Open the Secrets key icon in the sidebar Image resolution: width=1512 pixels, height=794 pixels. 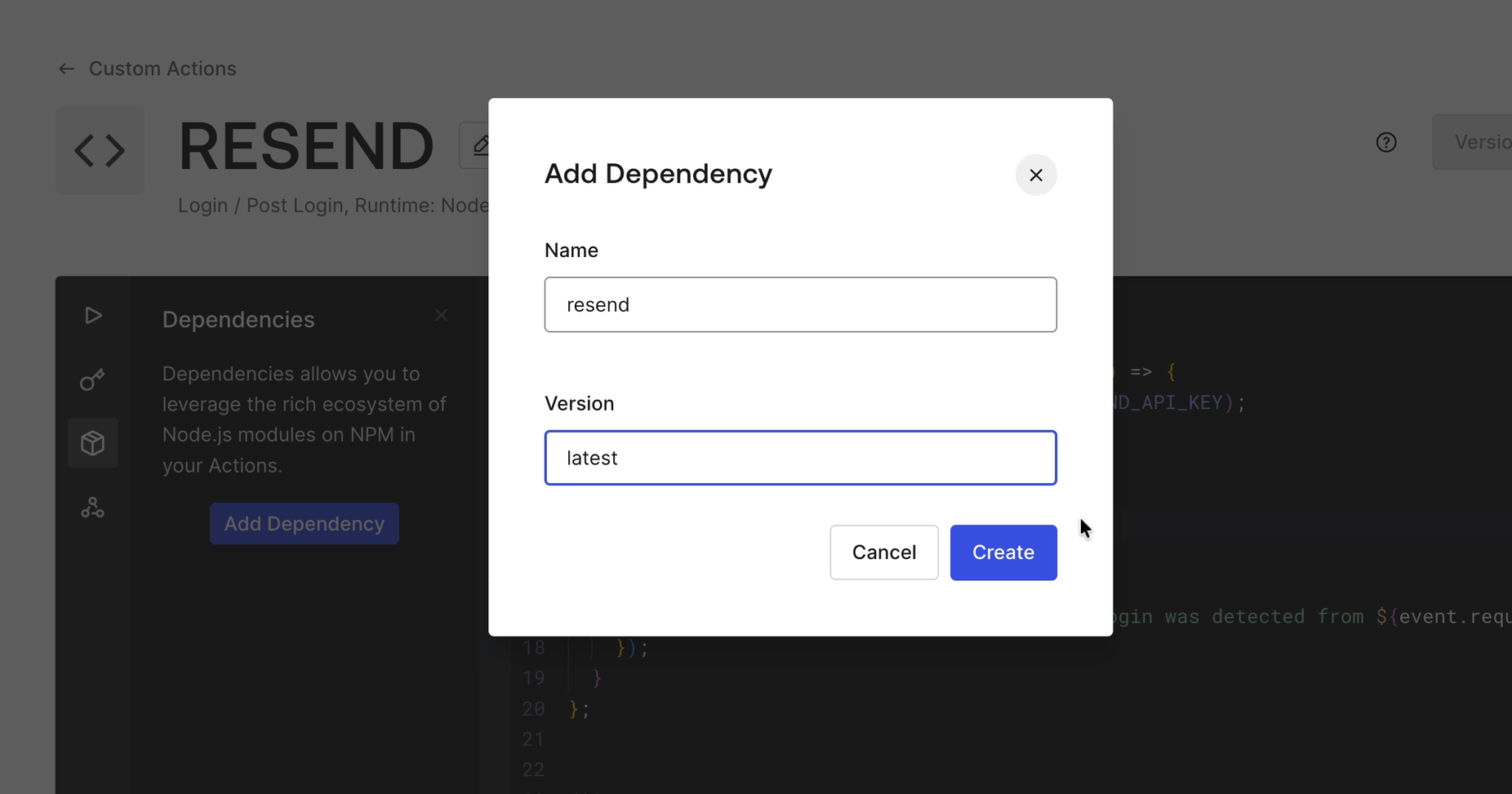(93, 379)
